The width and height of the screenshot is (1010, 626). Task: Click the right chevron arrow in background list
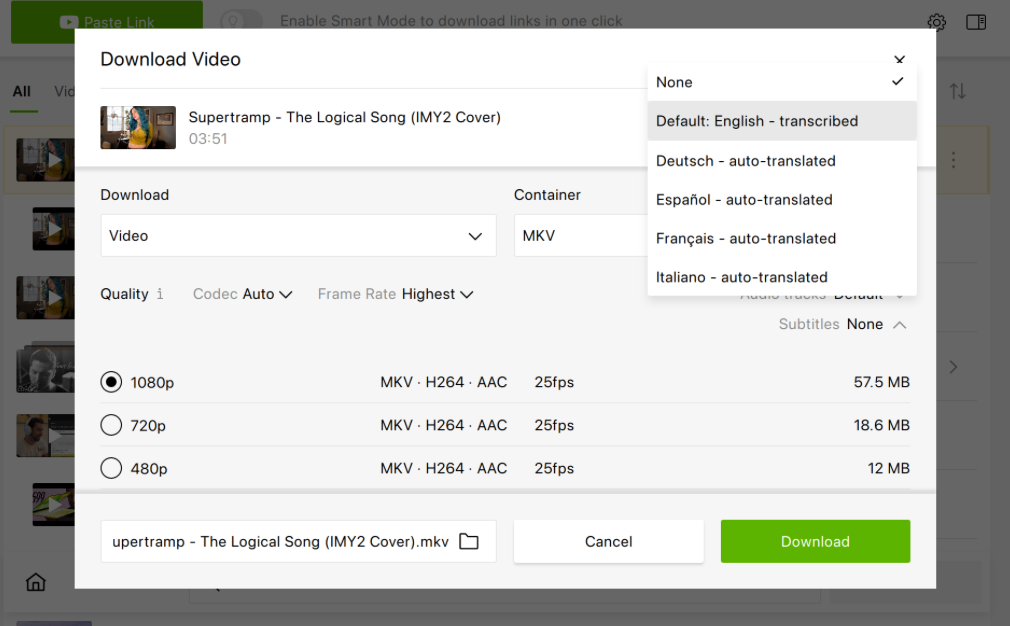953,367
